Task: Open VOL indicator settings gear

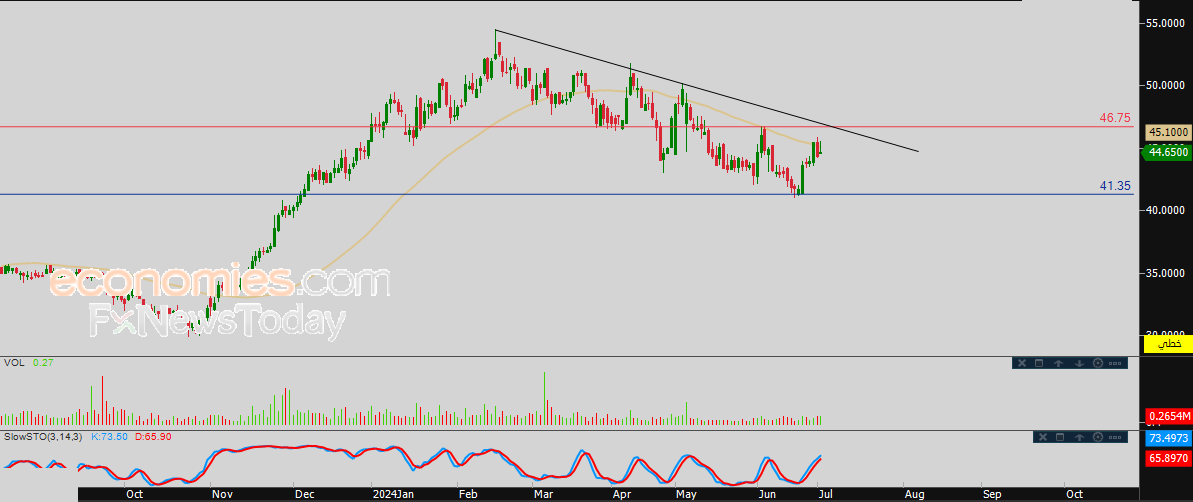Action: 1098,363
